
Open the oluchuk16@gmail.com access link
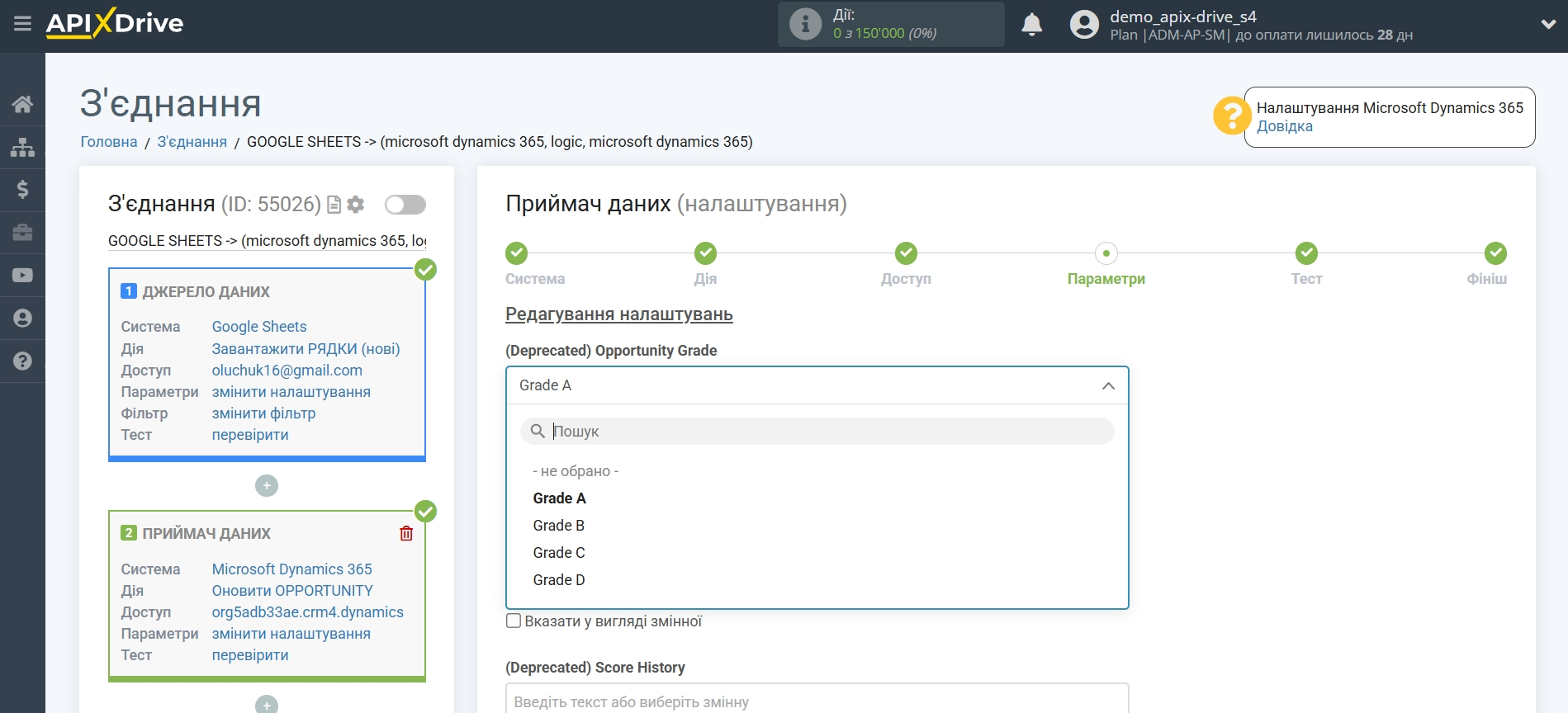tap(287, 371)
